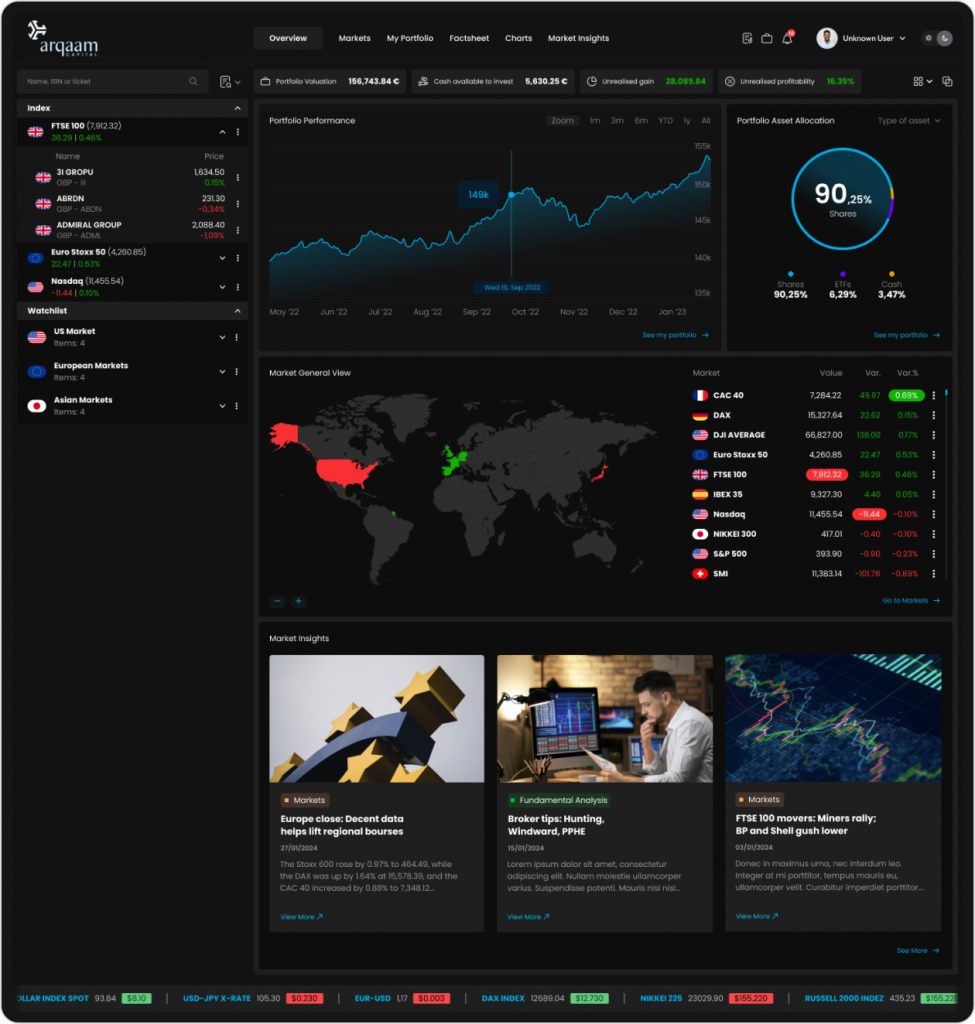The image size is (975, 1024).
Task: Switch to light mode with sun toggle
Action: click(929, 38)
